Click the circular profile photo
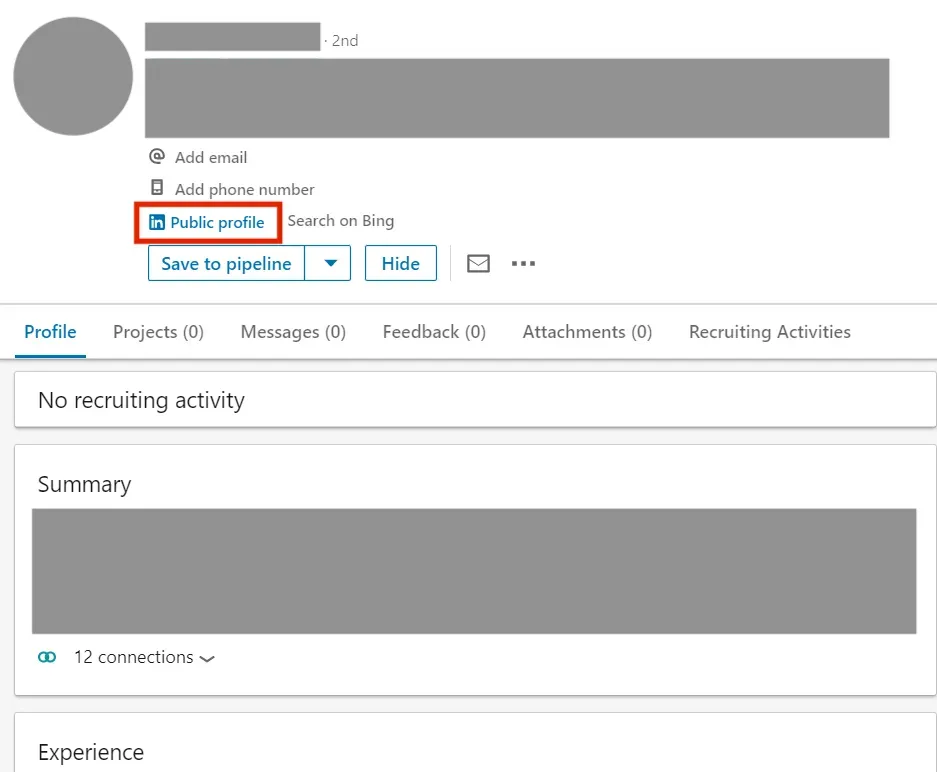Viewport: 937px width, 772px height. 72,76
